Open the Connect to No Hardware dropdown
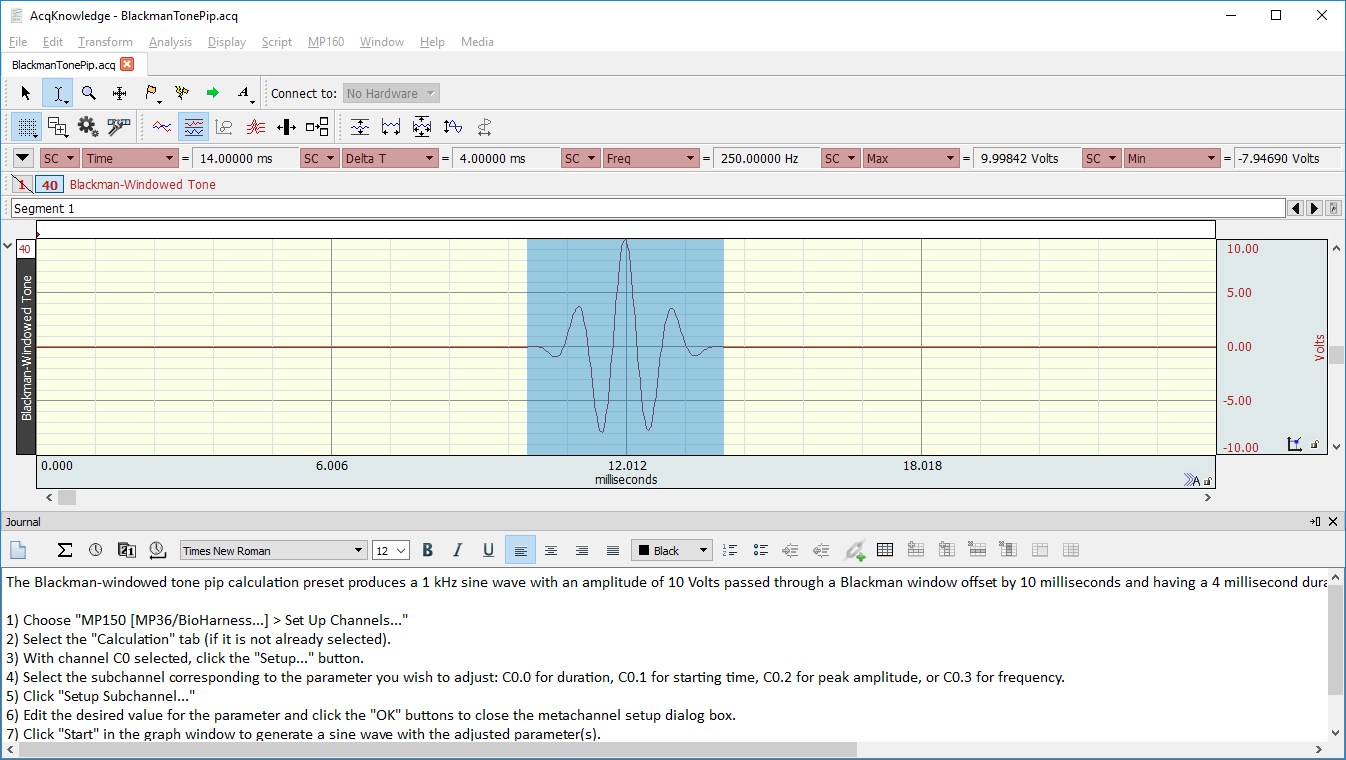 [x=391, y=93]
